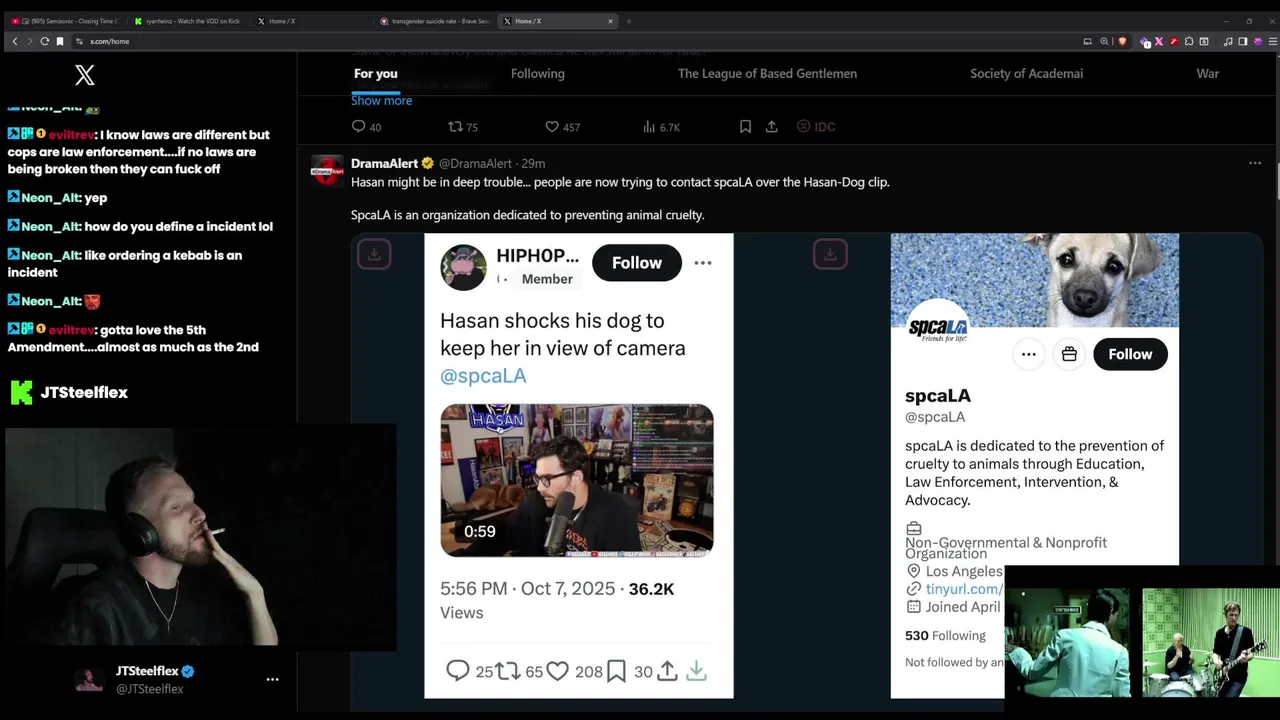1280x720 pixels.
Task: Click JTSteelflex account avatar
Action: 89,680
